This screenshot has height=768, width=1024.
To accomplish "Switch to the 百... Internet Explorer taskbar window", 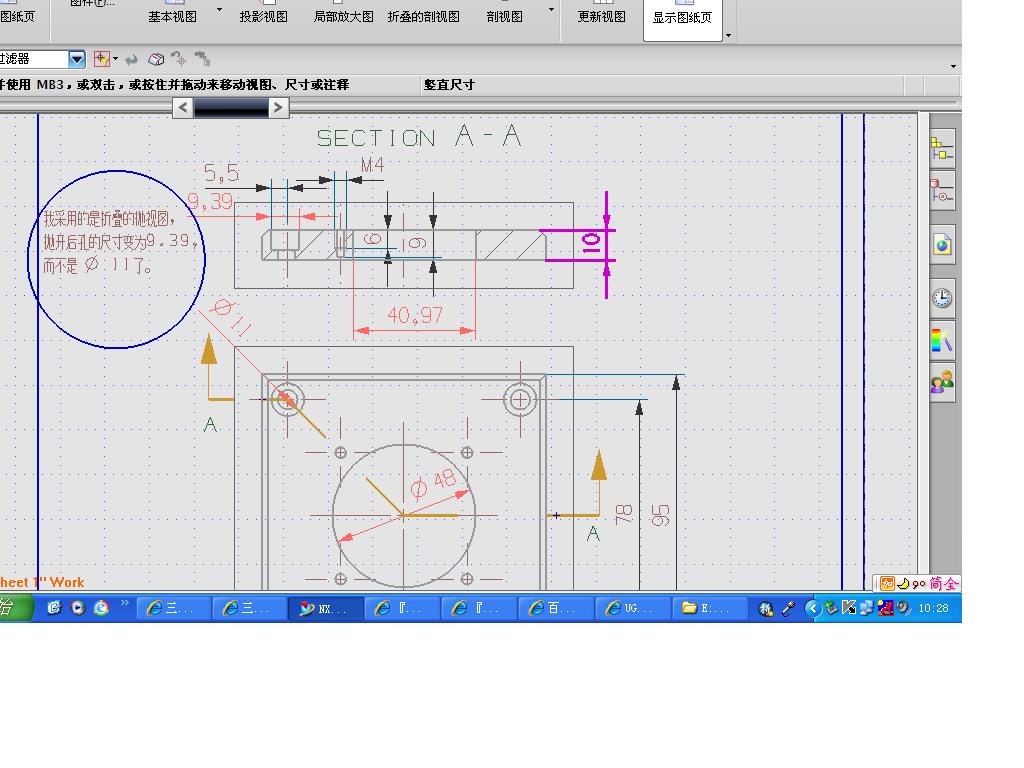I will [556, 608].
